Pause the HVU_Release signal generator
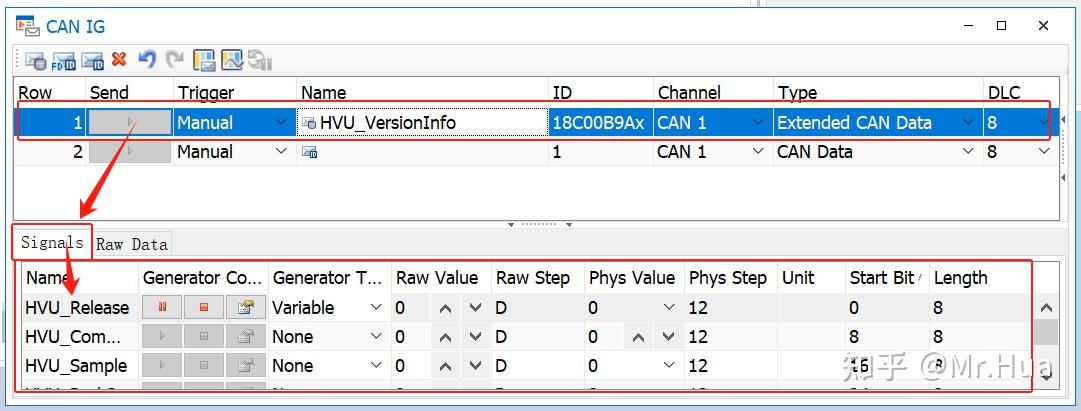Image resolution: width=1081 pixels, height=411 pixels. click(162, 308)
